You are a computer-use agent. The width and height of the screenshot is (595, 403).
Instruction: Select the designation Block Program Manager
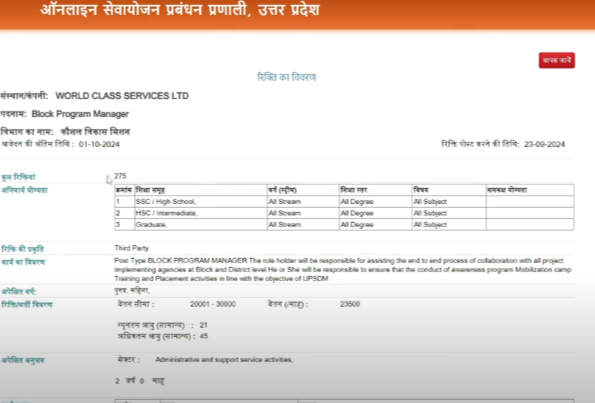(x=80, y=114)
